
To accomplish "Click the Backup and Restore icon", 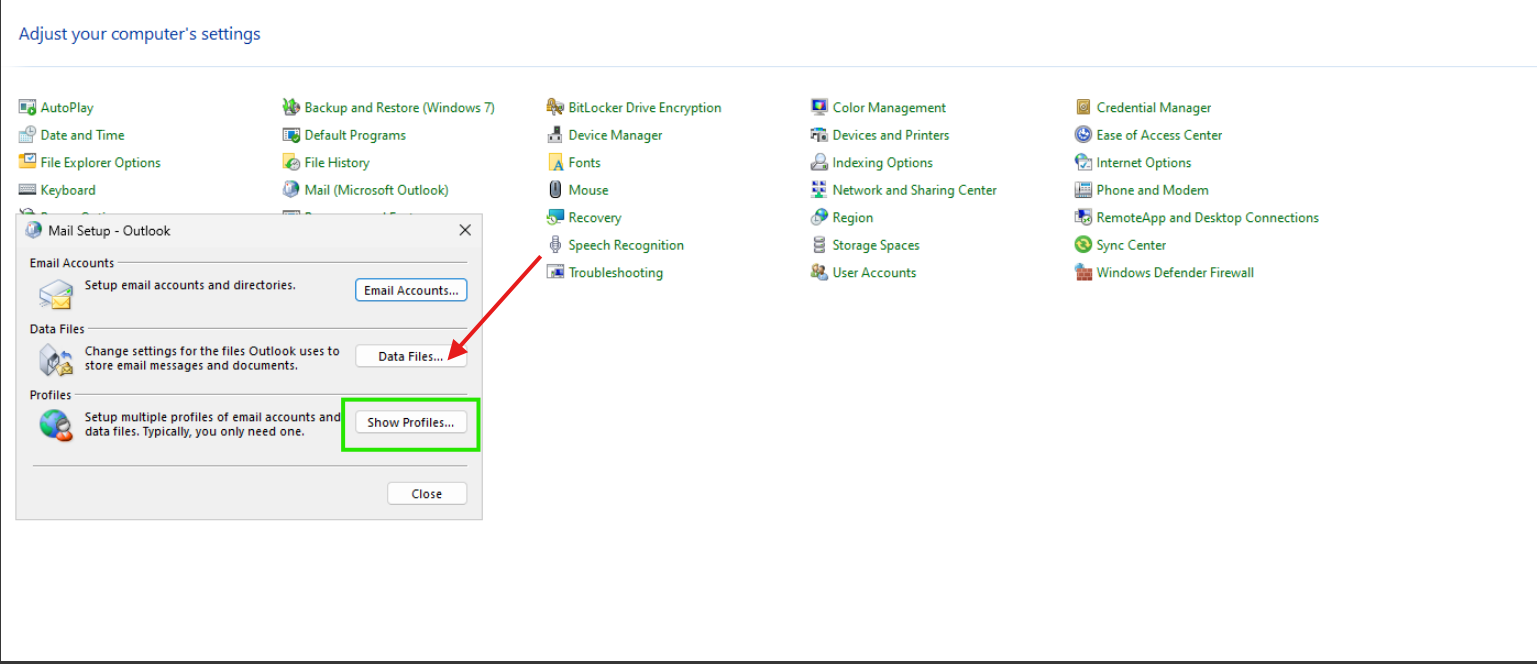I will coord(291,107).
